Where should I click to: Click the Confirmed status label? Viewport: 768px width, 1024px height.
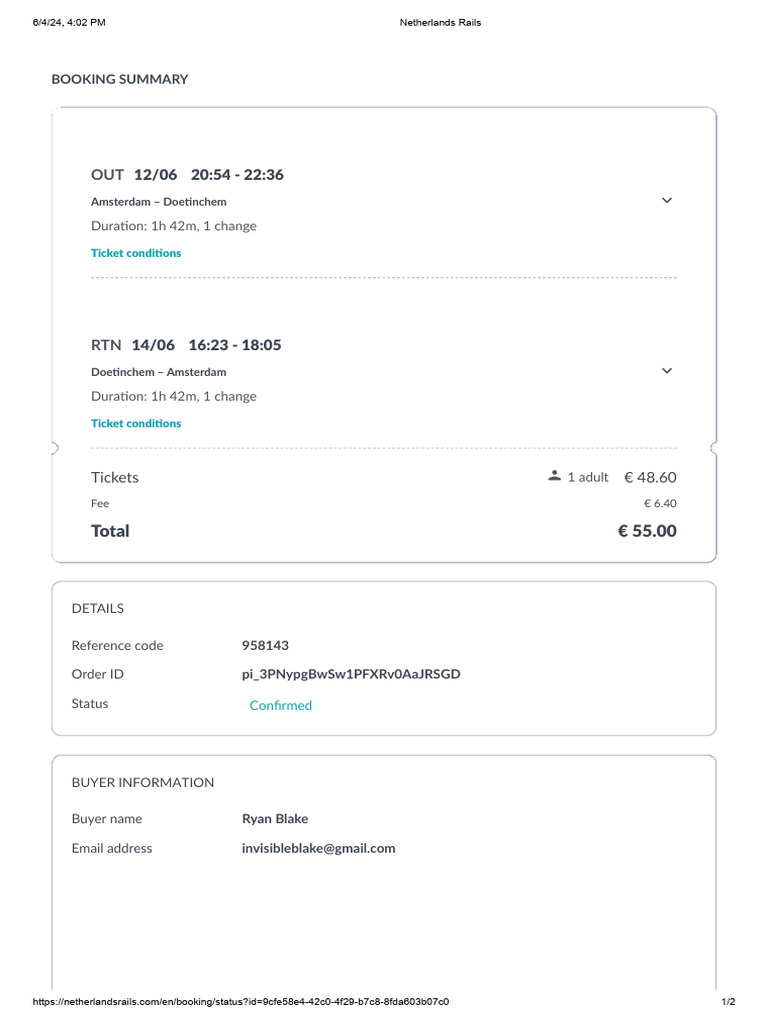[281, 705]
